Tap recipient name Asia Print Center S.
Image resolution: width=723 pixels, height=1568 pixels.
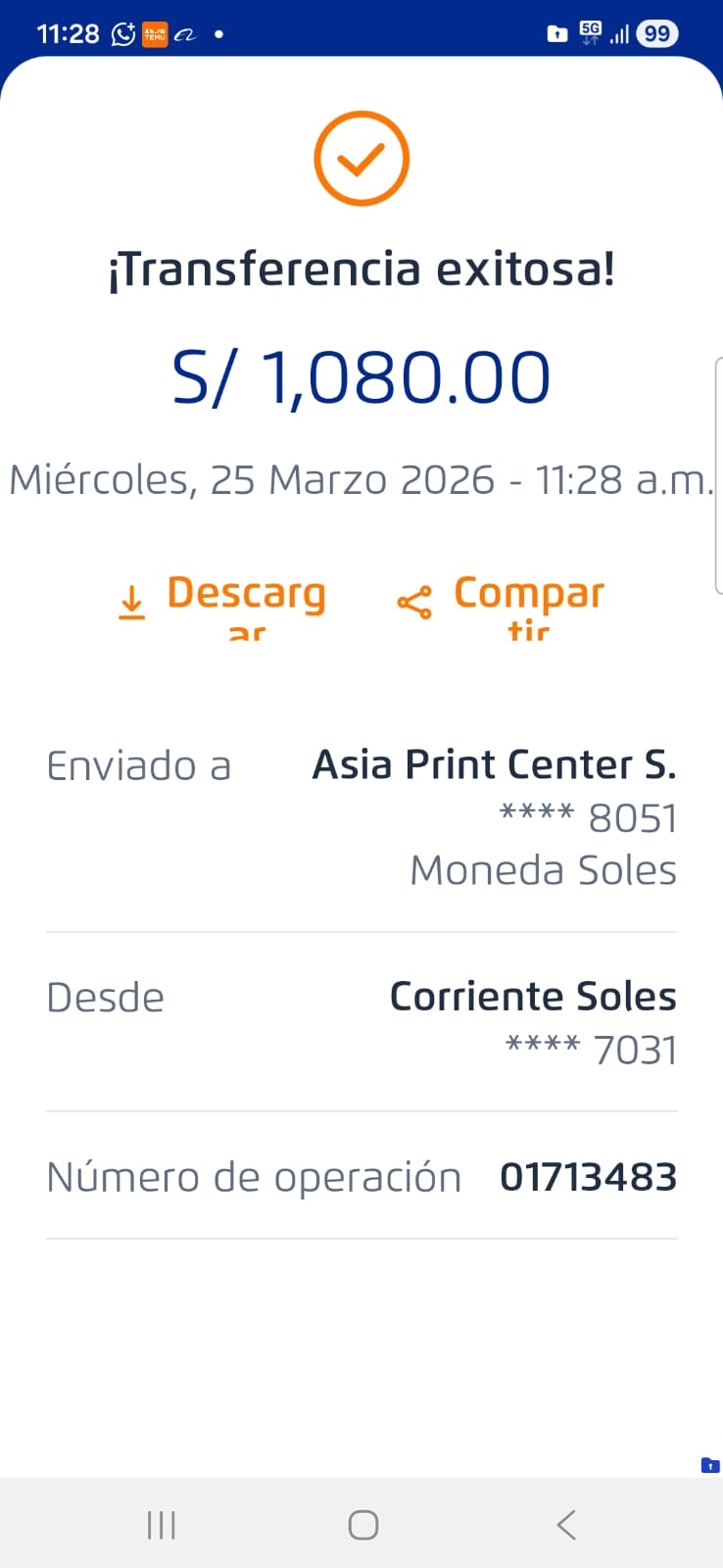[494, 764]
